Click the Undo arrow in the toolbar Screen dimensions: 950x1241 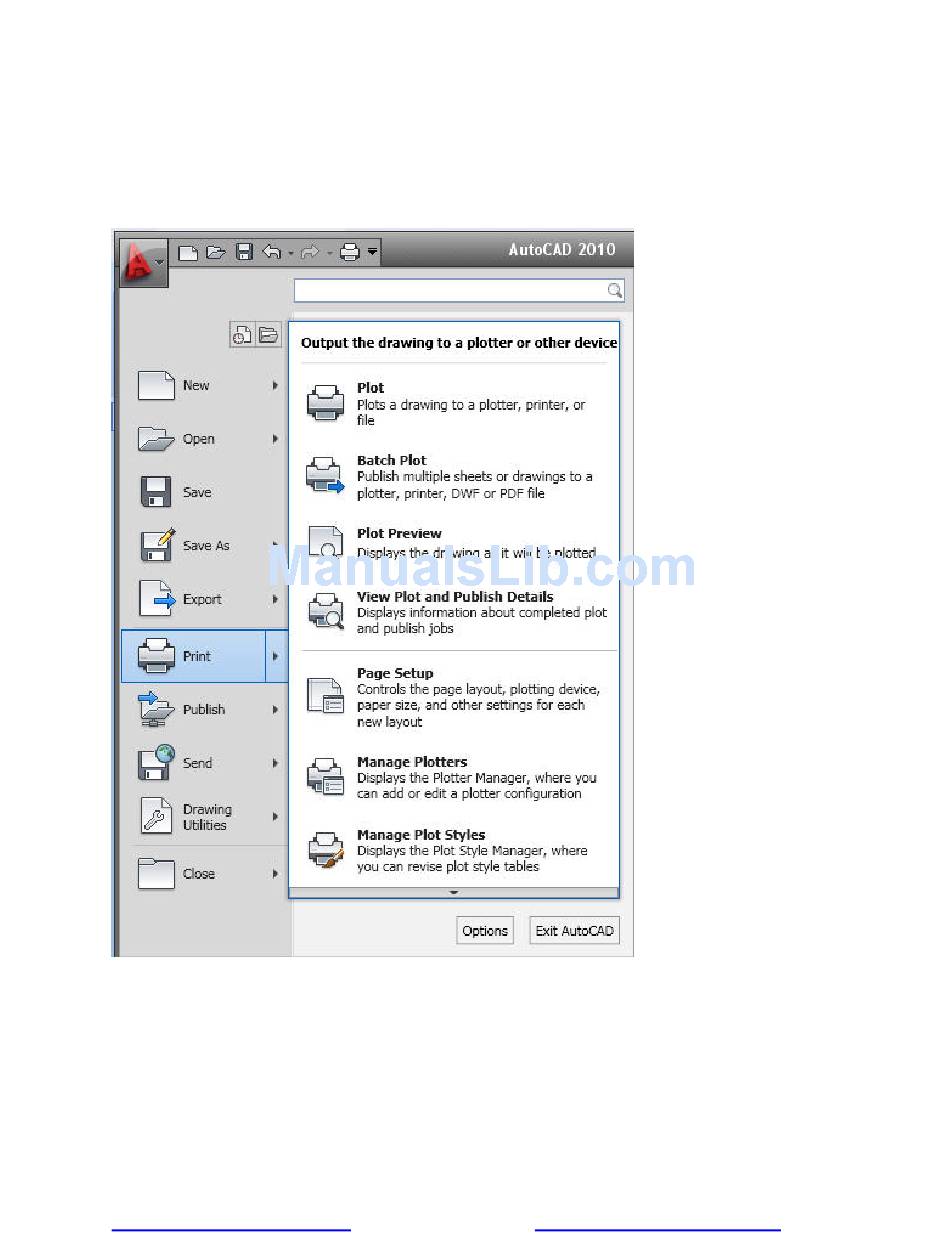point(272,253)
